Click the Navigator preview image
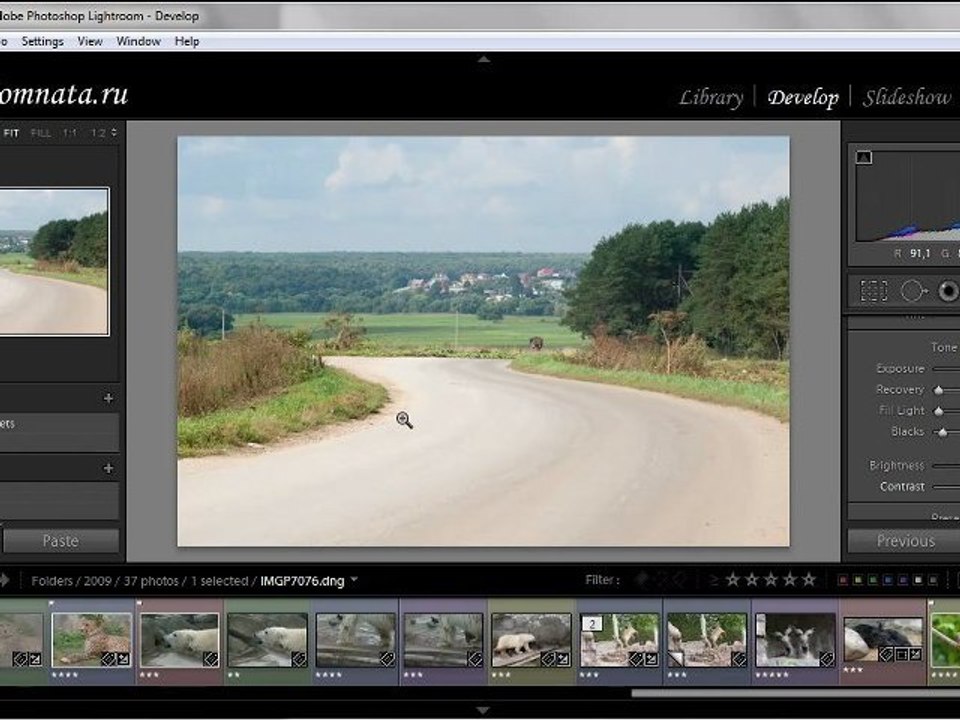The image size is (960, 720). pyautogui.click(x=54, y=261)
